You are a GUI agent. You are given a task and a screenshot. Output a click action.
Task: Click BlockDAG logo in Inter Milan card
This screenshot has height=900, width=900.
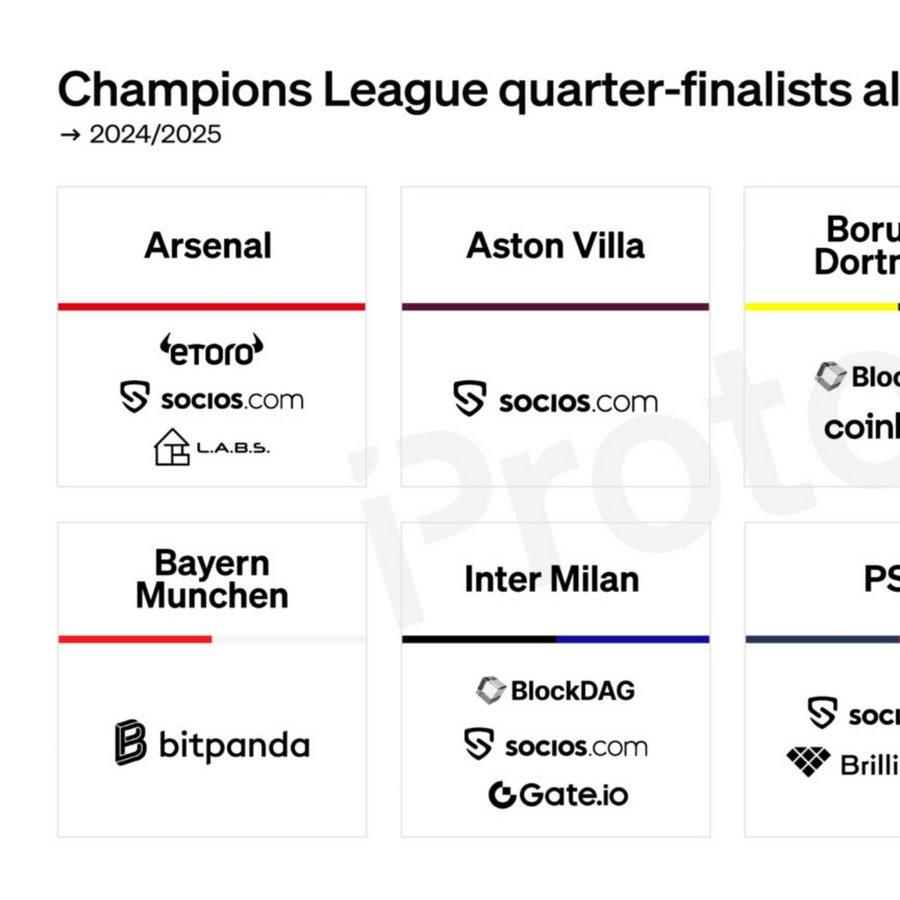555,690
